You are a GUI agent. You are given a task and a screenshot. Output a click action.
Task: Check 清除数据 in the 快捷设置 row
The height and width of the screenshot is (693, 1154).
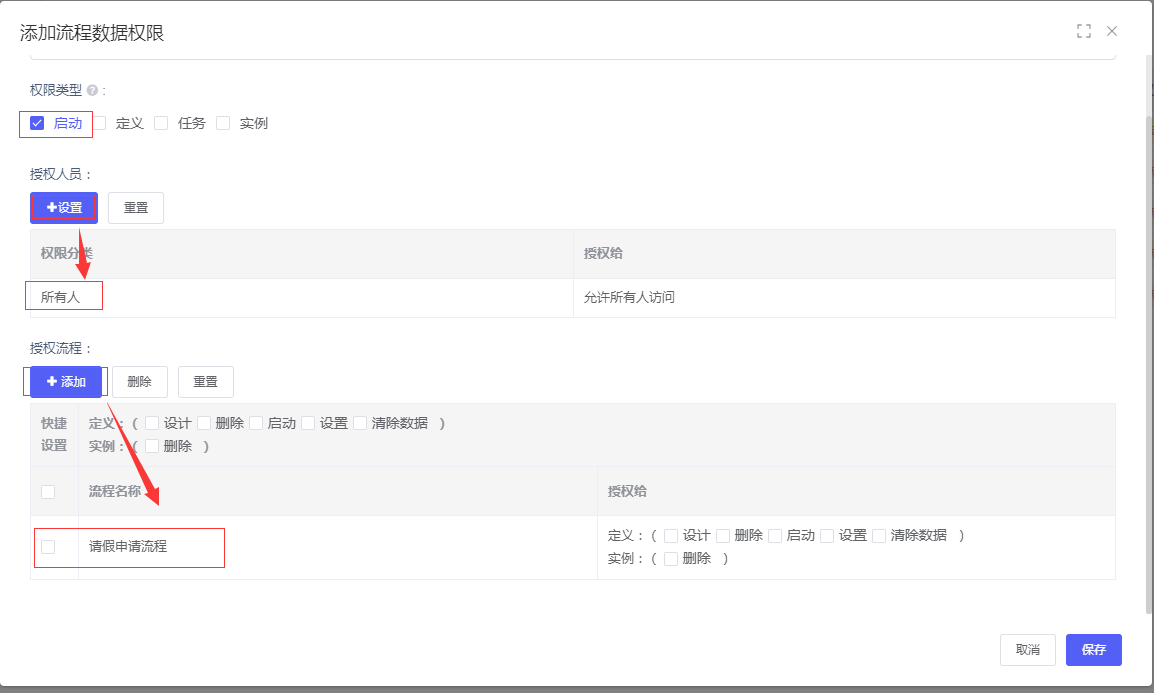(360, 423)
